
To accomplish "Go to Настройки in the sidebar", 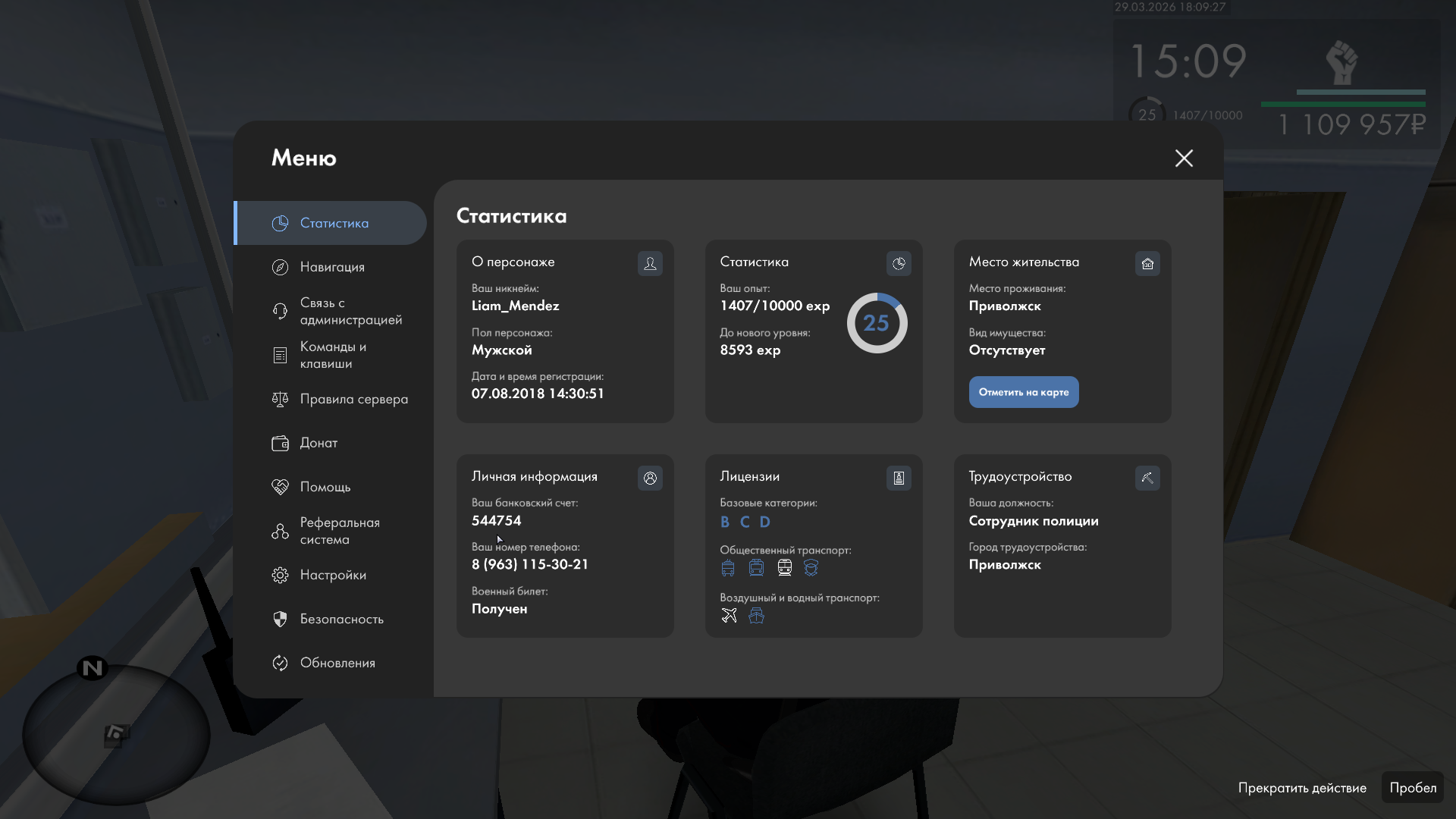I will coord(331,575).
